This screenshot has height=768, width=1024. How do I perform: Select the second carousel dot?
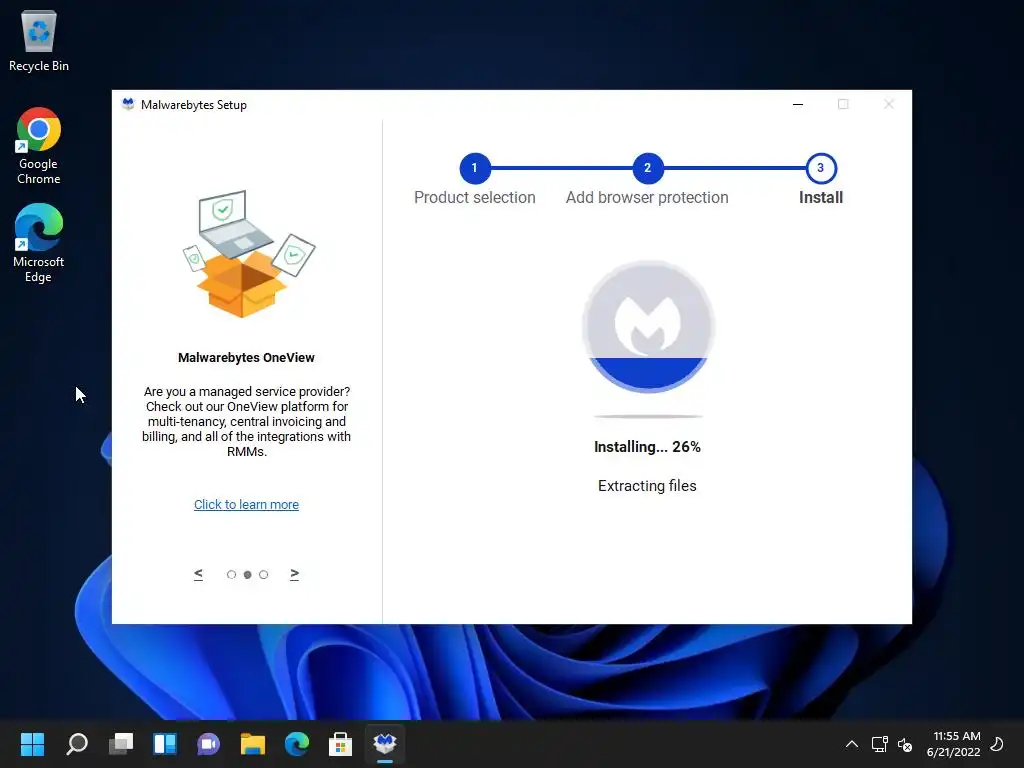(248, 575)
